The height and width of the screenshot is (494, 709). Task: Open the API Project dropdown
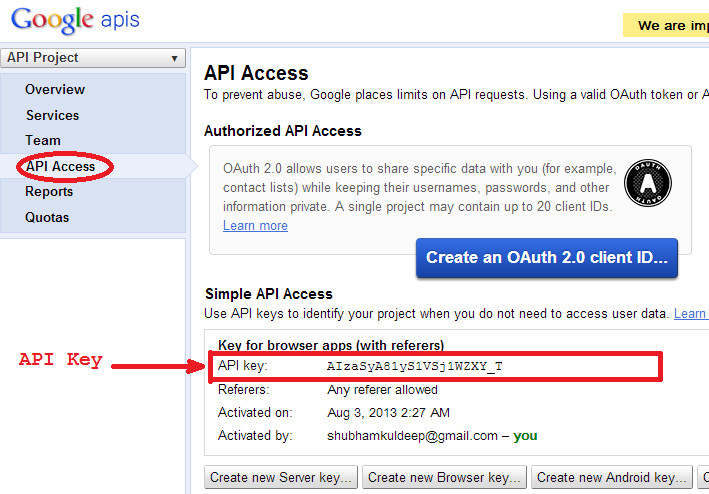(x=93, y=58)
